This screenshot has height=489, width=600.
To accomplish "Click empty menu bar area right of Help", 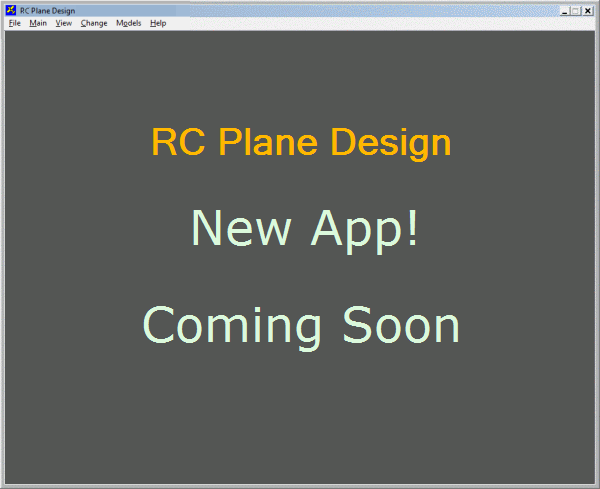I will [380, 23].
